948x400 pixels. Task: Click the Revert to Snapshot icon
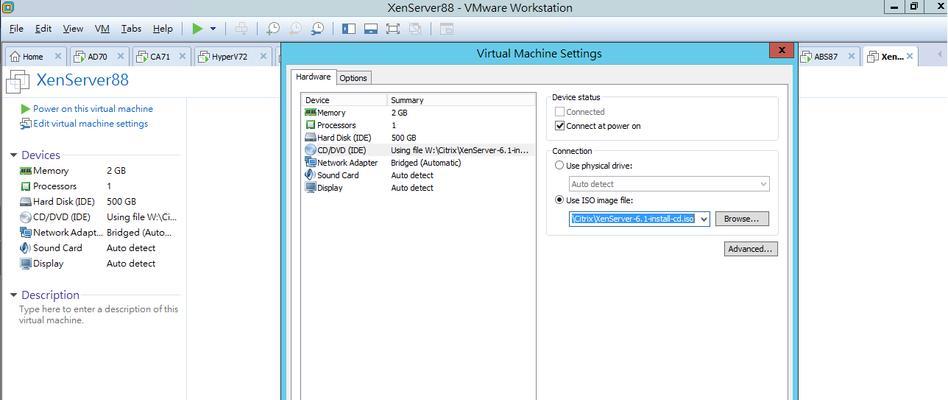pyautogui.click(x=296, y=28)
